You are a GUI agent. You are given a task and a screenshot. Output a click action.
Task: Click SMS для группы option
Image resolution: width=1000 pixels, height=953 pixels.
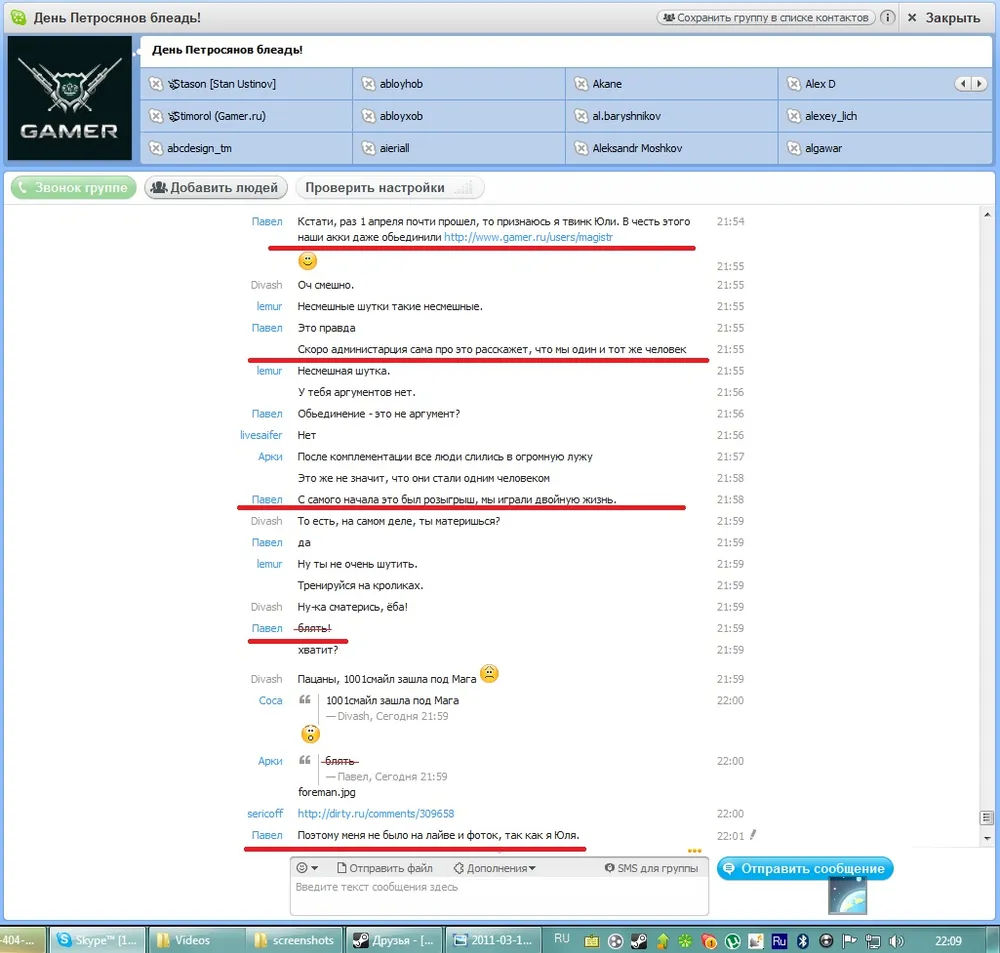(x=651, y=868)
